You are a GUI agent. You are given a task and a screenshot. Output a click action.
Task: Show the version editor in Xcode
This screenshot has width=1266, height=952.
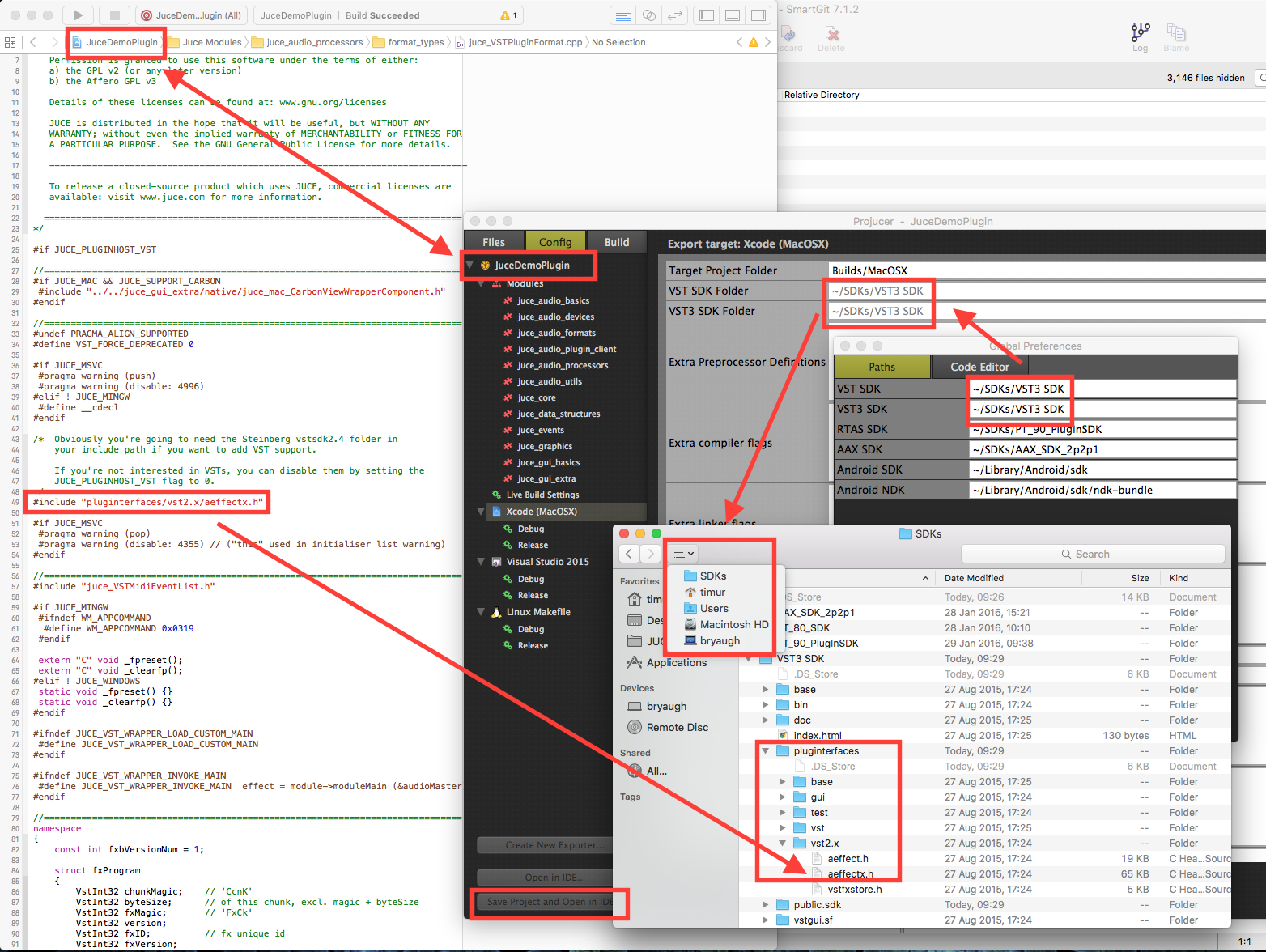tap(675, 15)
